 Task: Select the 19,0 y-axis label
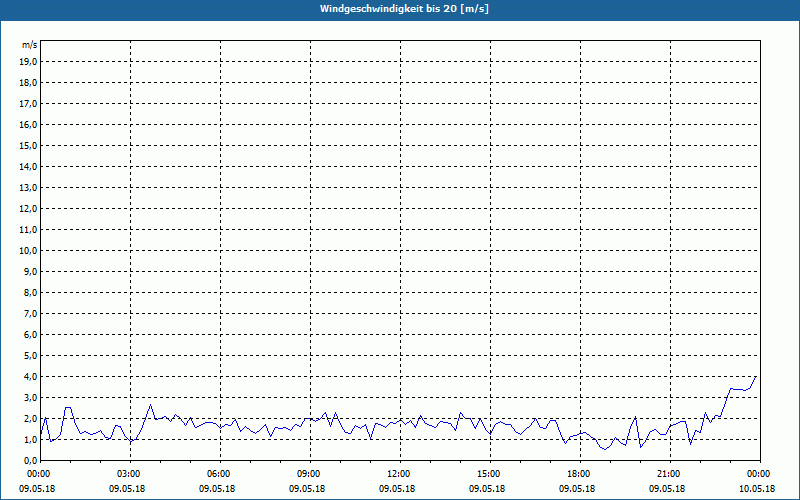(x=30, y=62)
